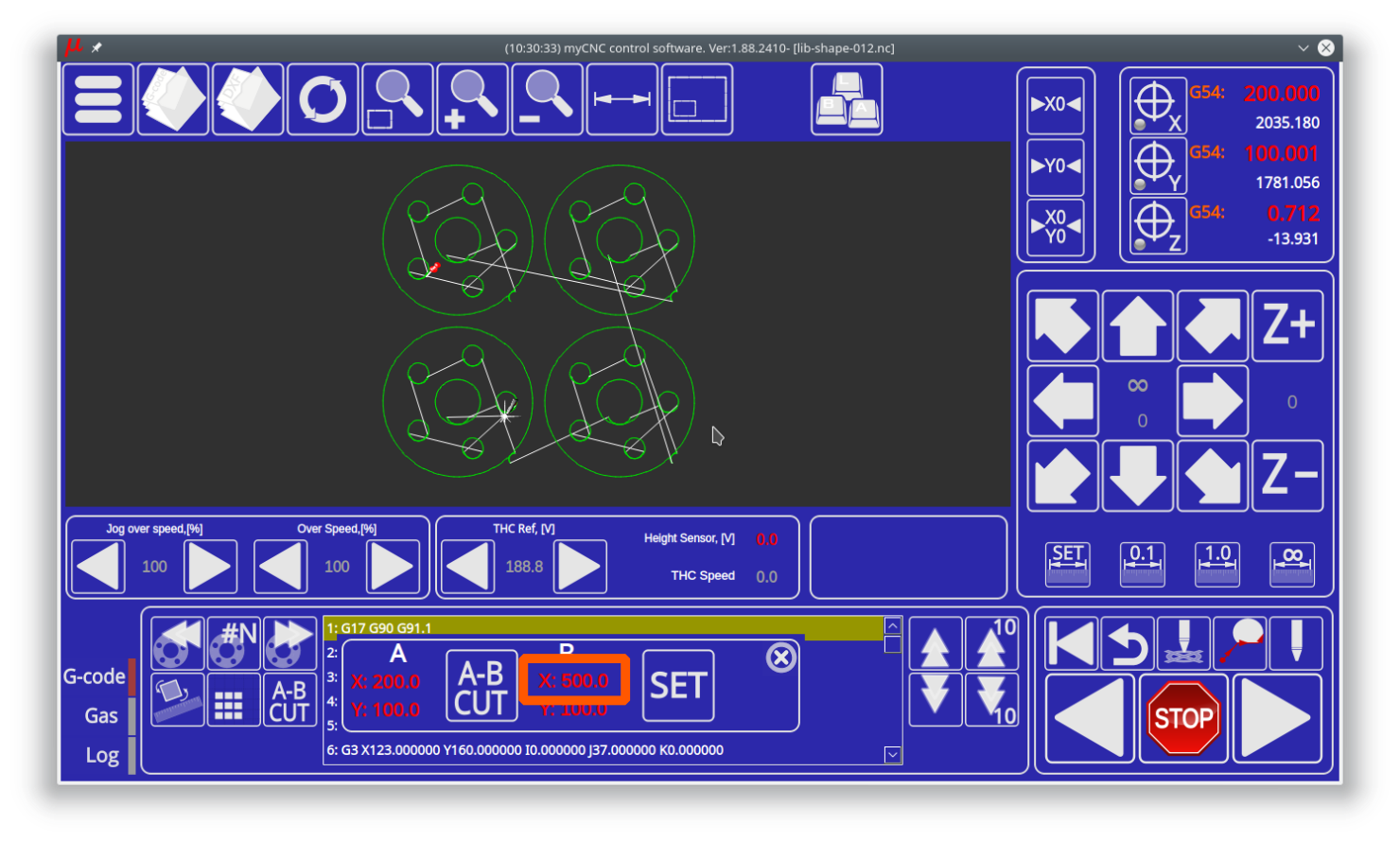Increase the THC Ref voltage
Image resolution: width=1400 pixels, height=842 pixels.
point(579,567)
